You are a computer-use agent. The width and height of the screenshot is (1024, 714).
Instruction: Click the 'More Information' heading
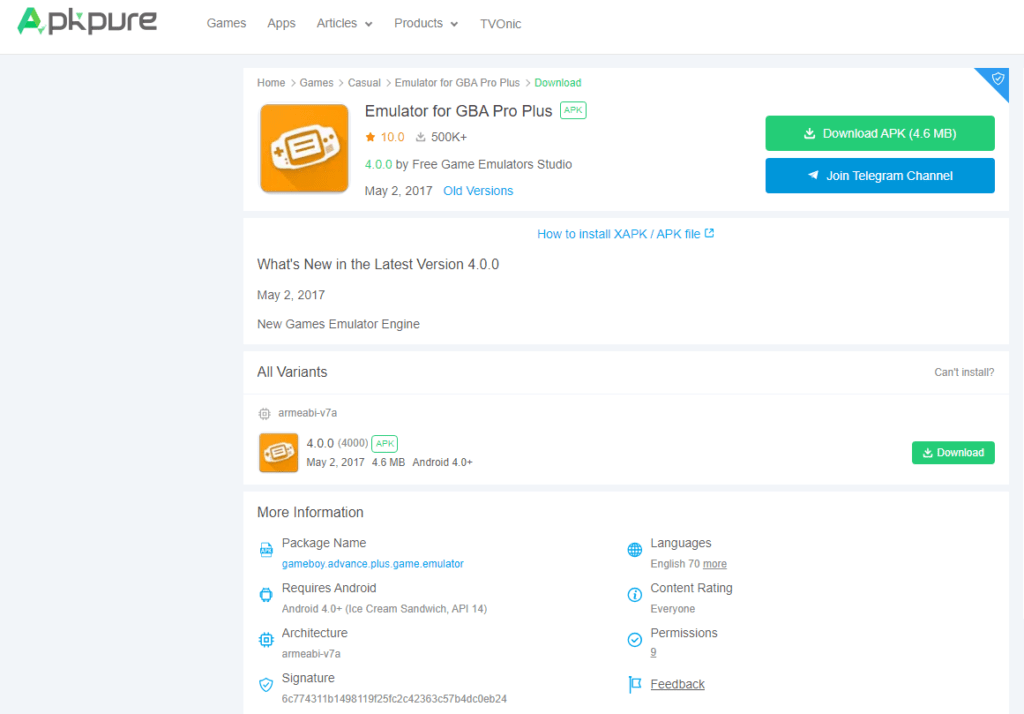310,513
